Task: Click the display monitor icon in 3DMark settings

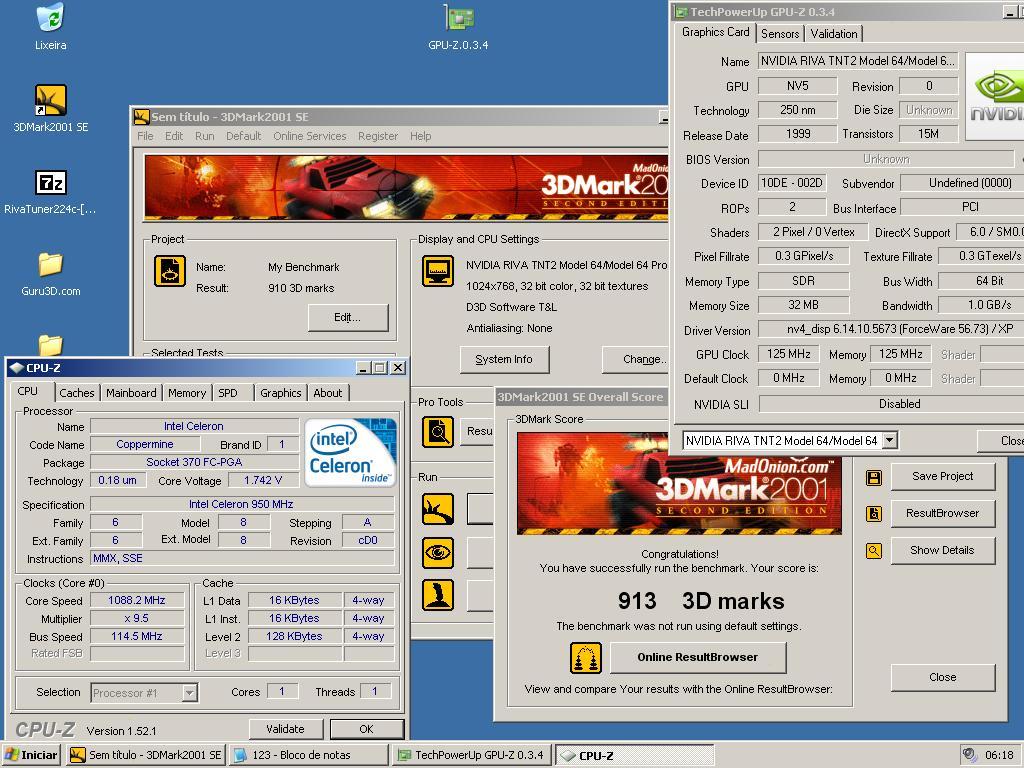Action: (x=438, y=271)
